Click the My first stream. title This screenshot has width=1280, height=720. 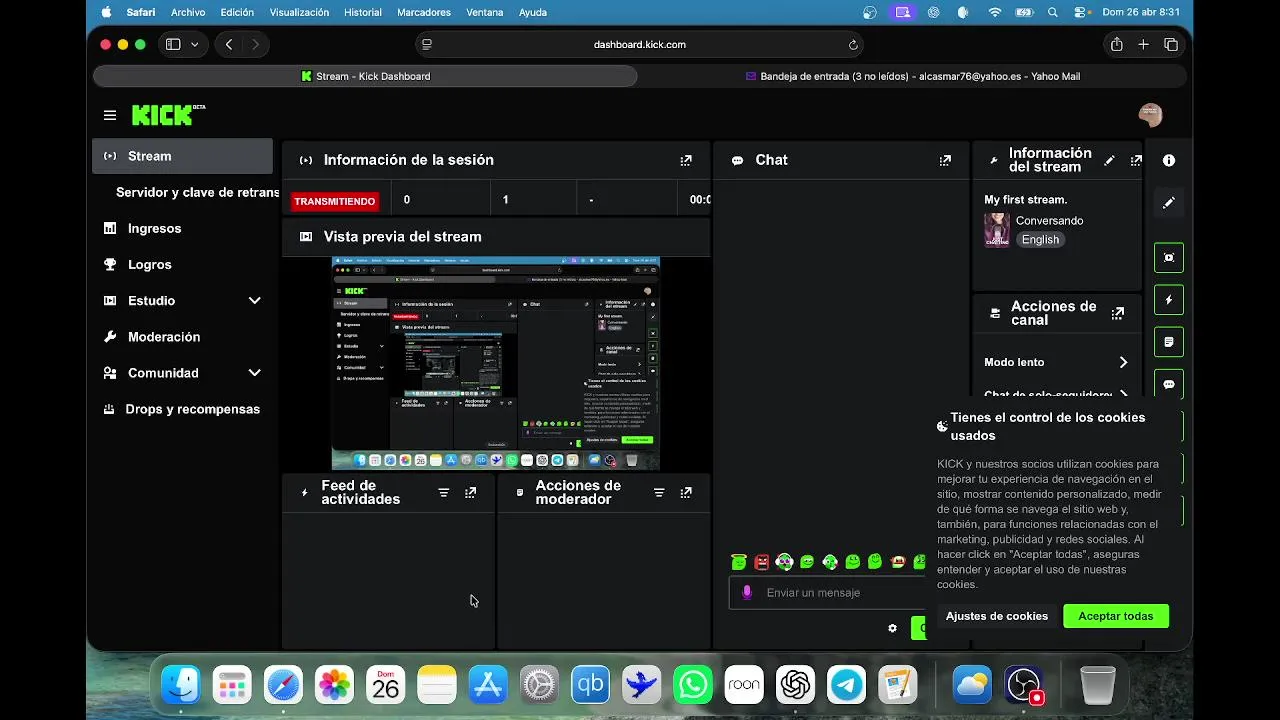(x=1025, y=200)
